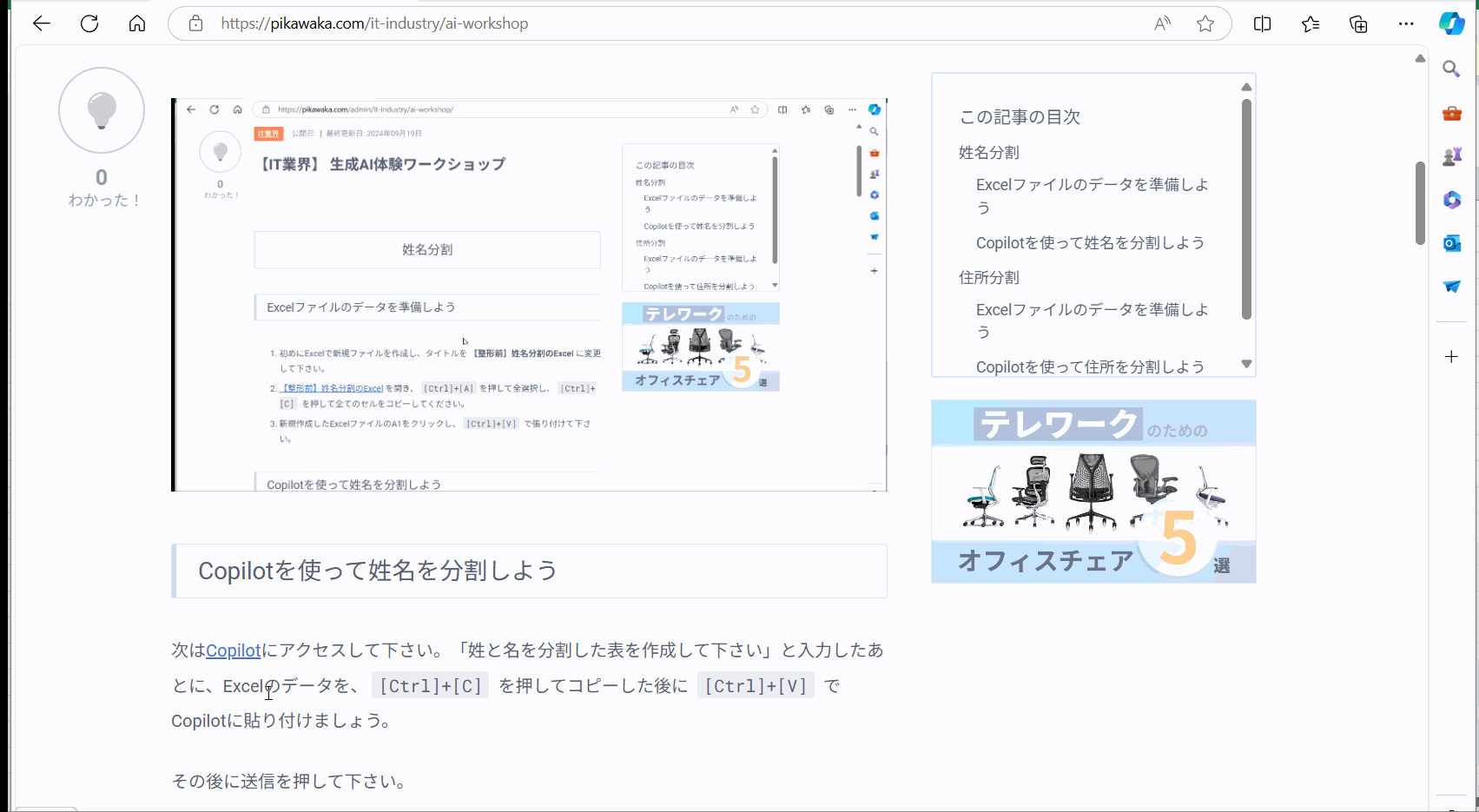
Task: Click the この記事の目次 title text
Action: coord(1020,116)
